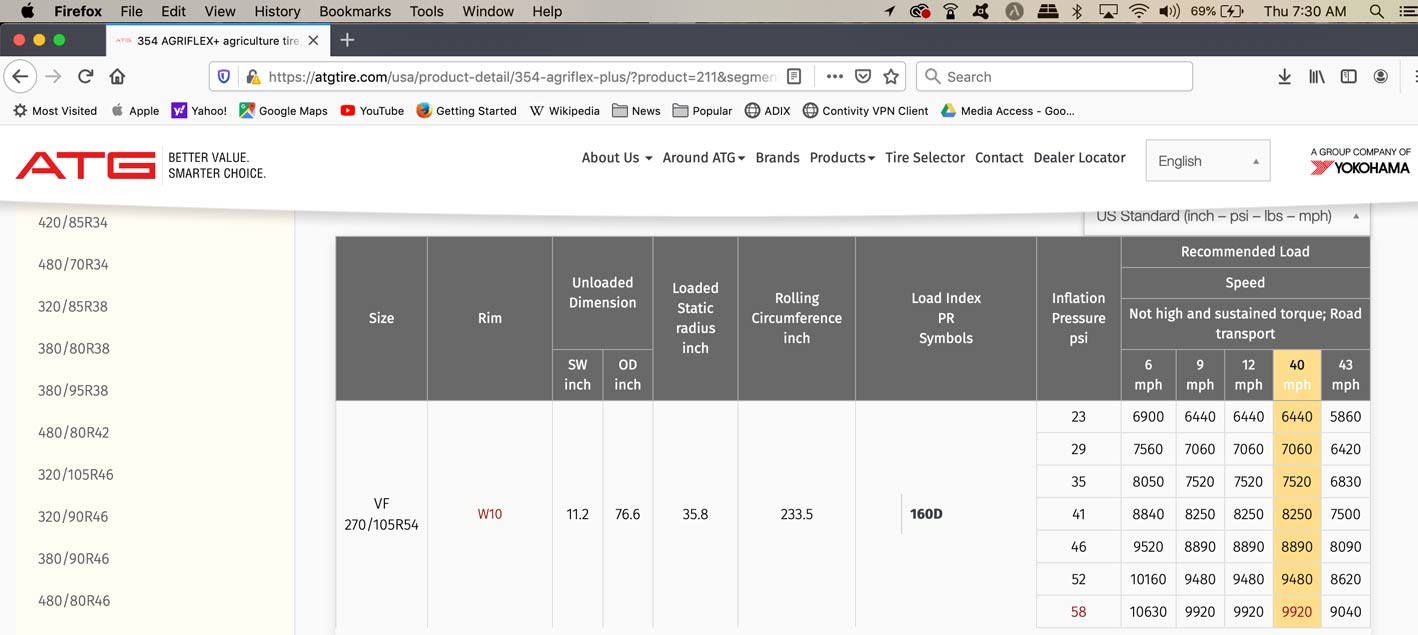Open the page actions three-dot menu
The image size is (1418, 635).
click(x=835, y=77)
